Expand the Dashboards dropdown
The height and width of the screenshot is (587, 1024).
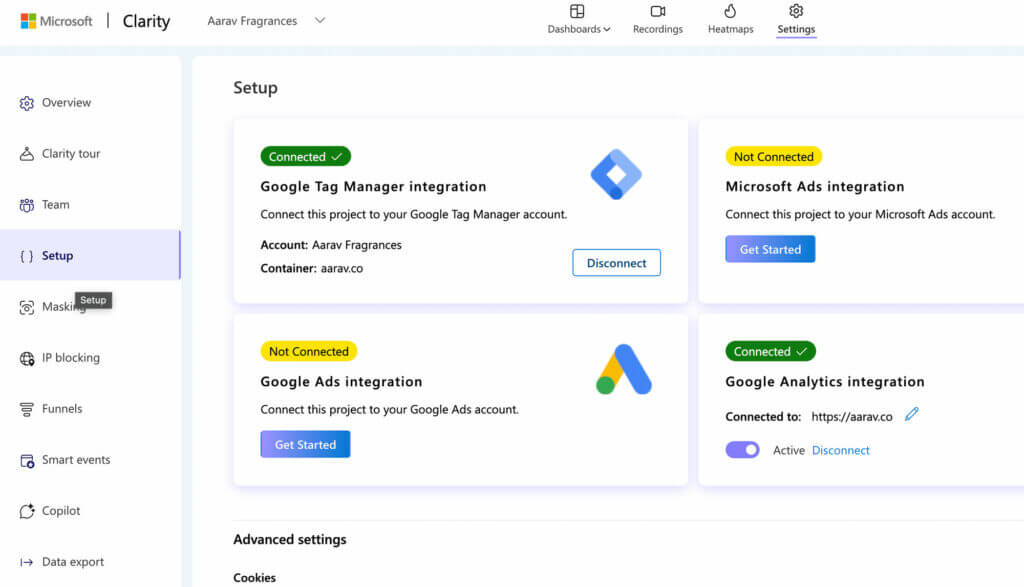[578, 20]
